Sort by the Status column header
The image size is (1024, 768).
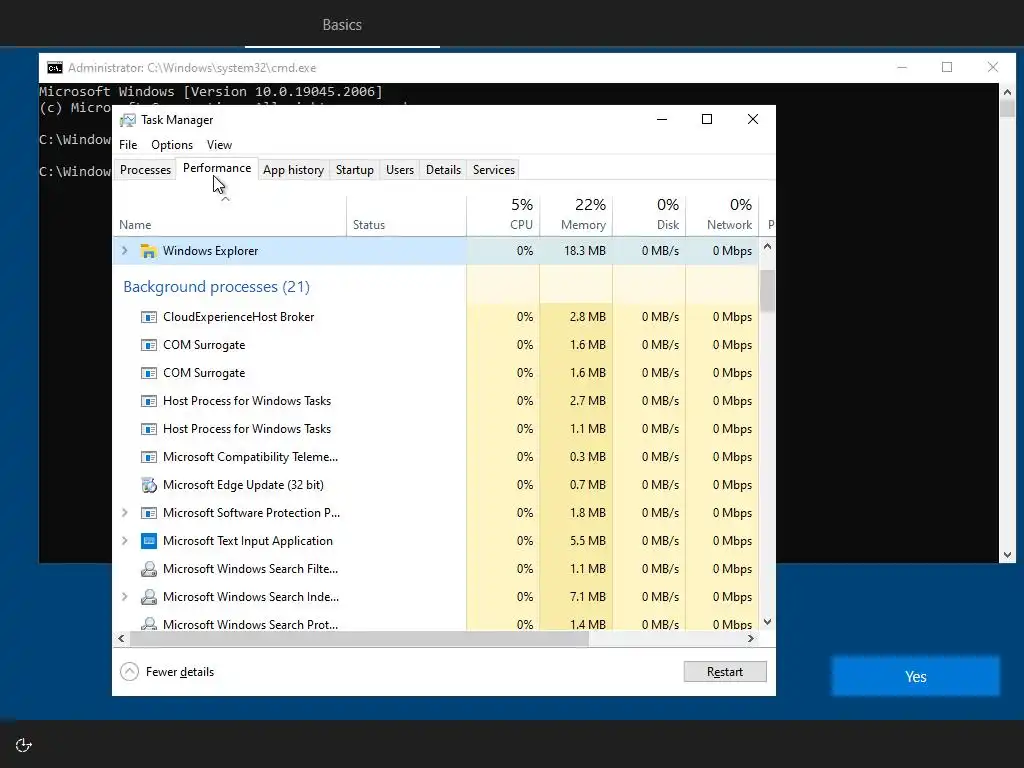click(406, 216)
